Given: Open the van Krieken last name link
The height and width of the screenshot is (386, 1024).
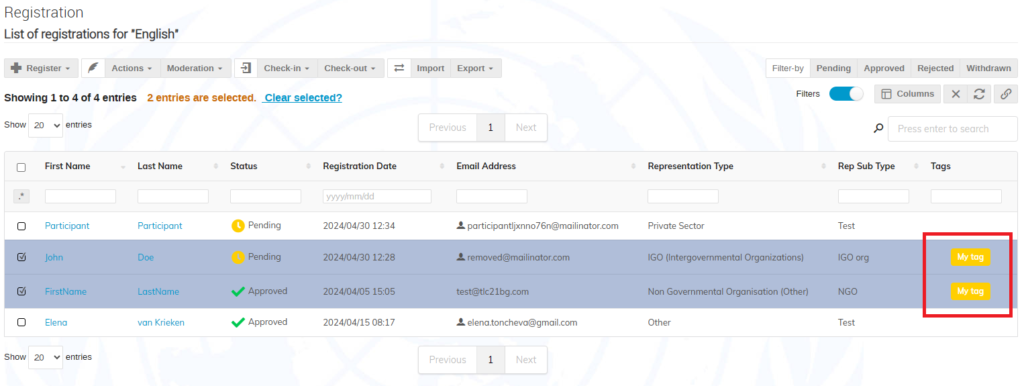Looking at the screenshot, I should 161,323.
